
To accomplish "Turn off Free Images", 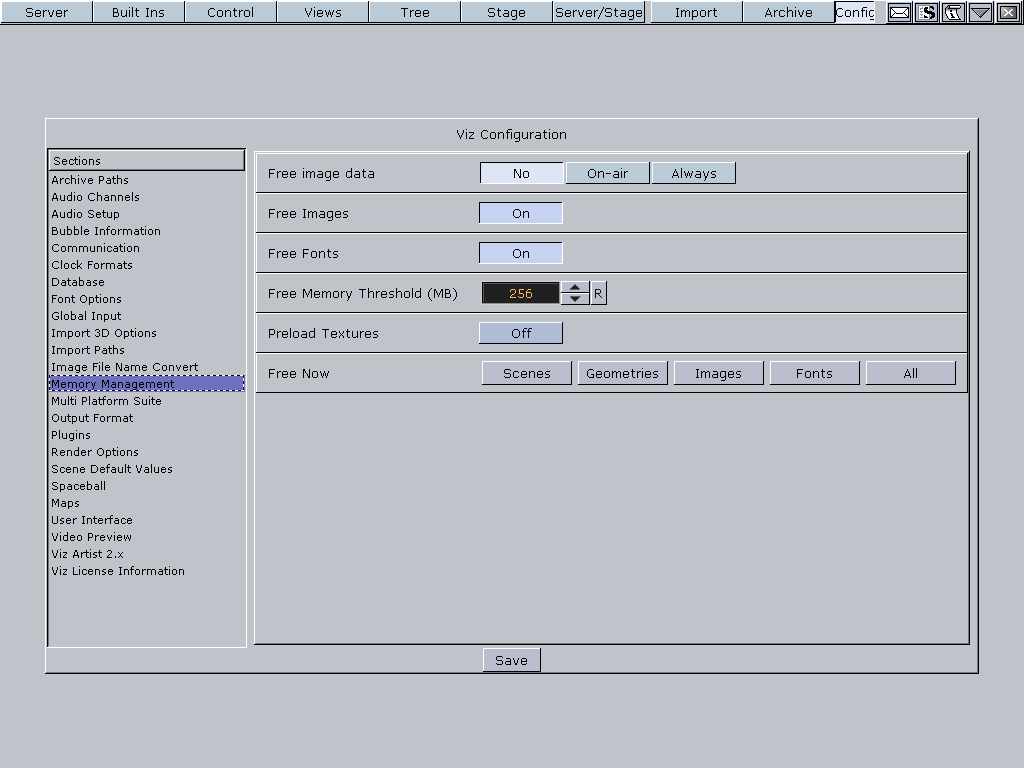I will click(x=520, y=212).
